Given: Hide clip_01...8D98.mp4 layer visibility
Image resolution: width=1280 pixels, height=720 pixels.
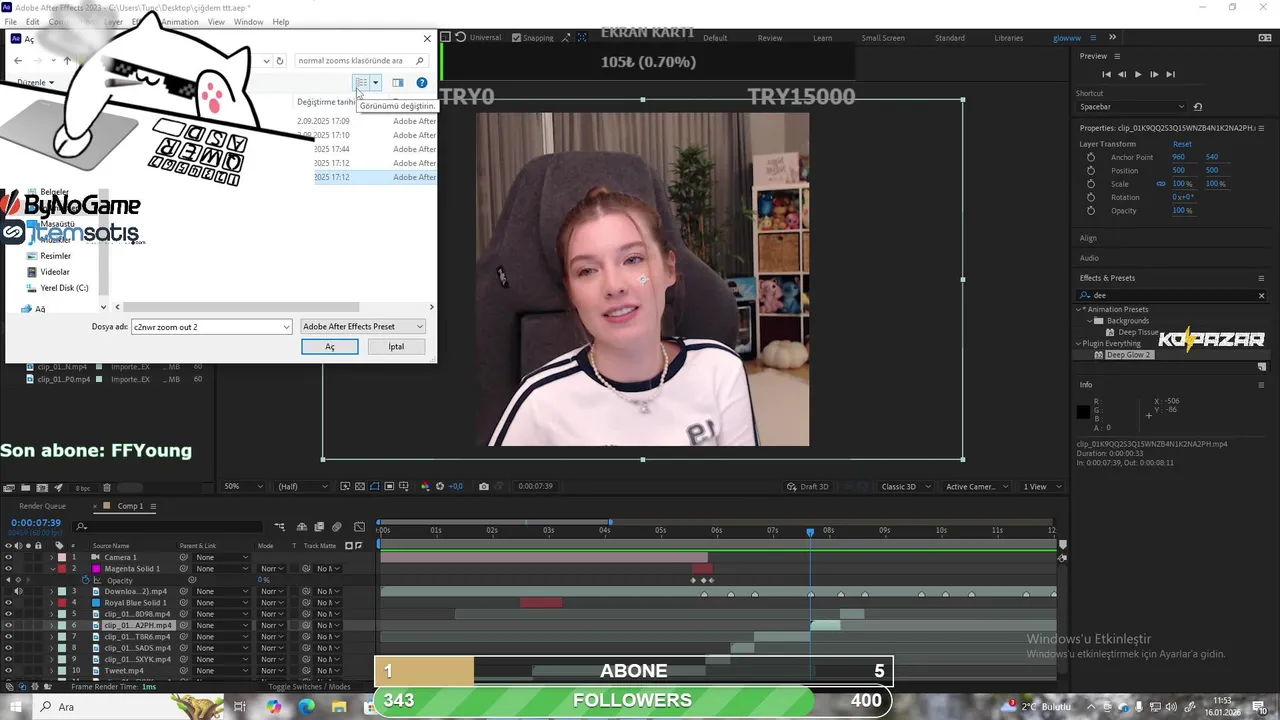Looking at the screenshot, I should click(8, 614).
